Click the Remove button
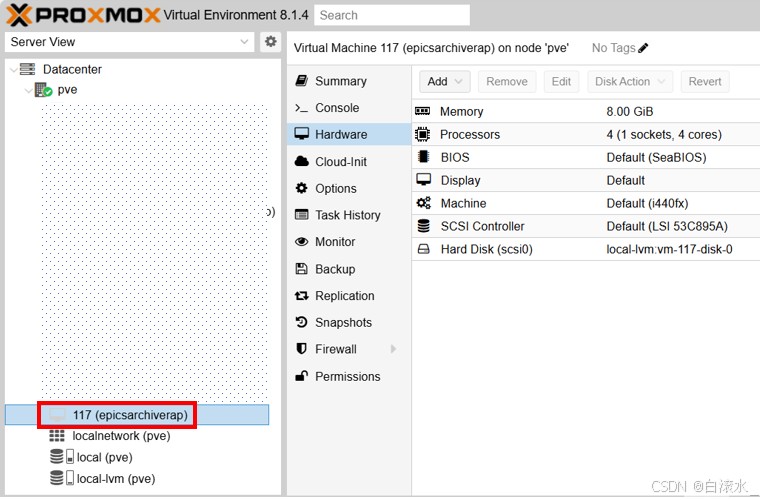 pos(507,82)
